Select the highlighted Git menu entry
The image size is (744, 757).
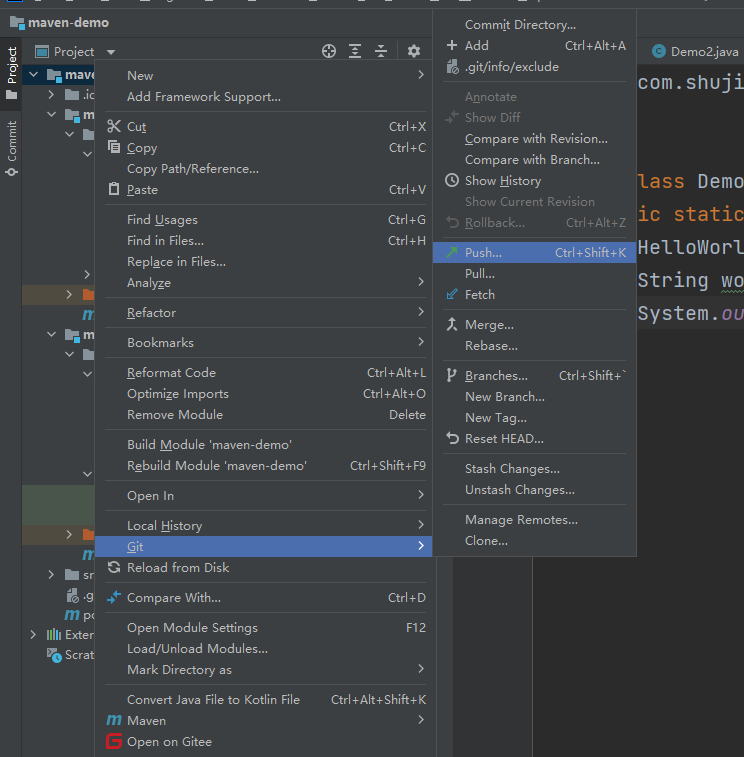coord(264,546)
